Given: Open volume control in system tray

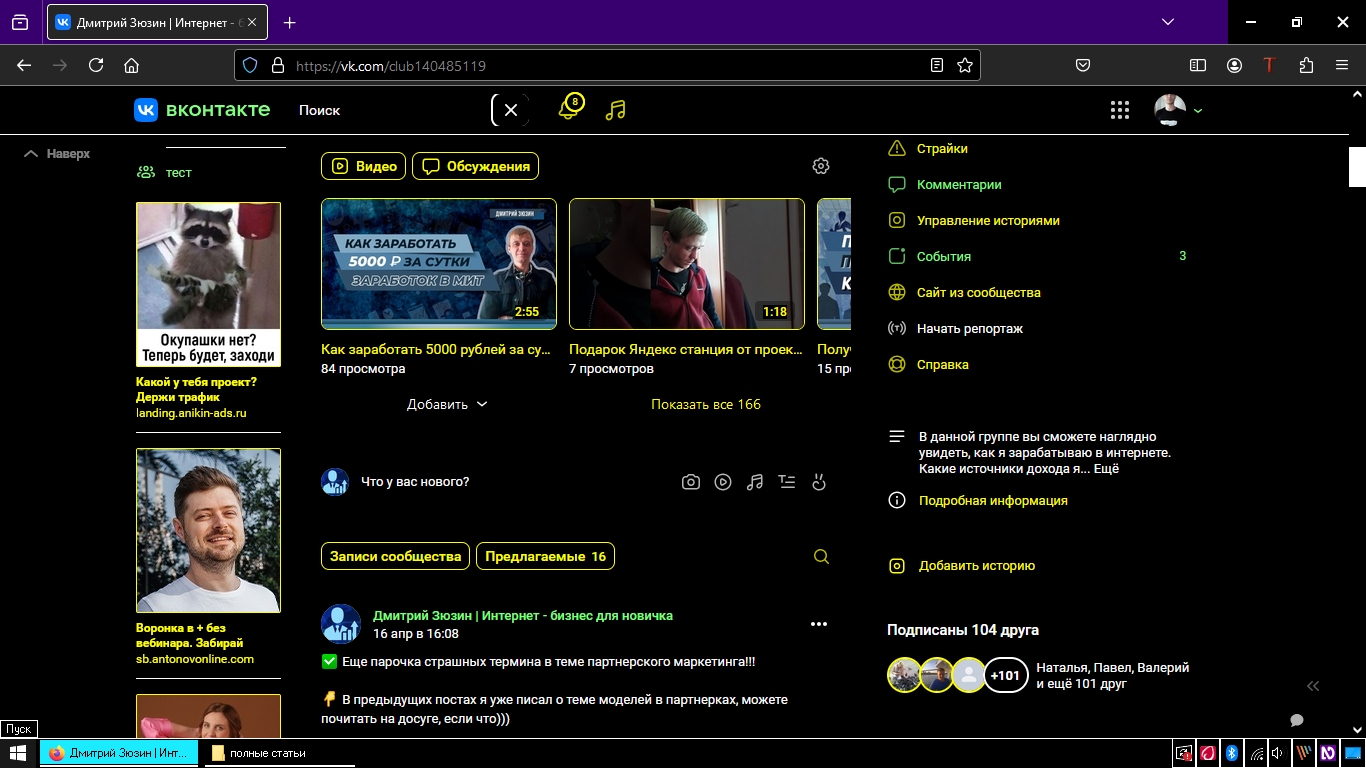Looking at the screenshot, I should [x=1277, y=753].
